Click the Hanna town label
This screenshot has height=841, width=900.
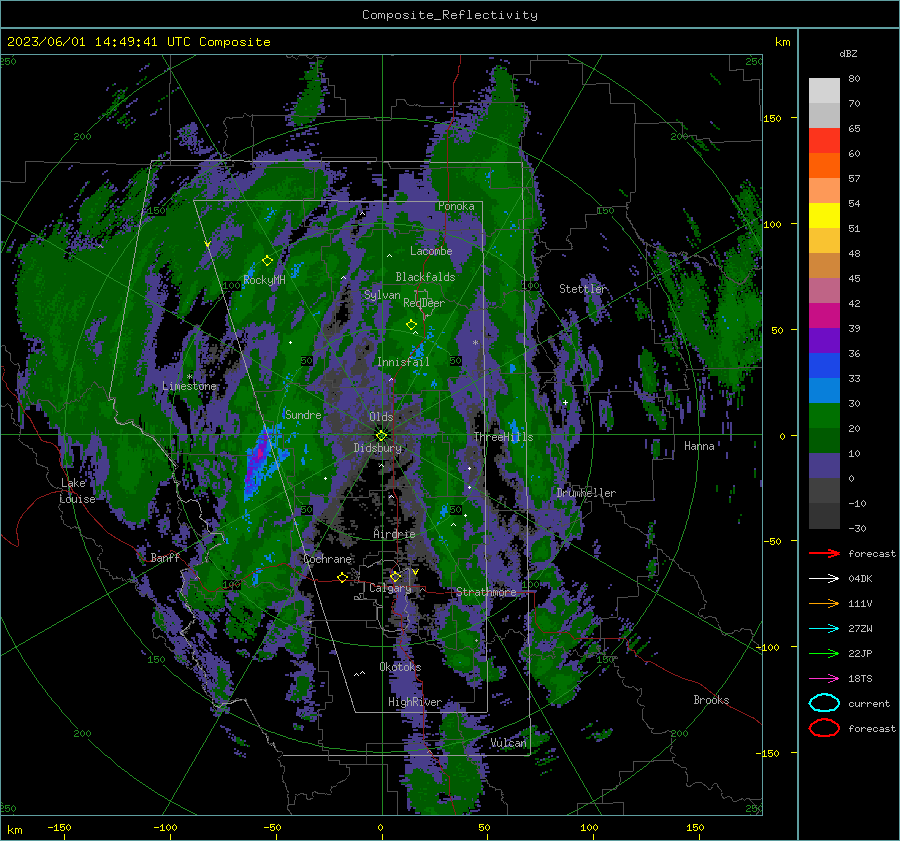699,446
